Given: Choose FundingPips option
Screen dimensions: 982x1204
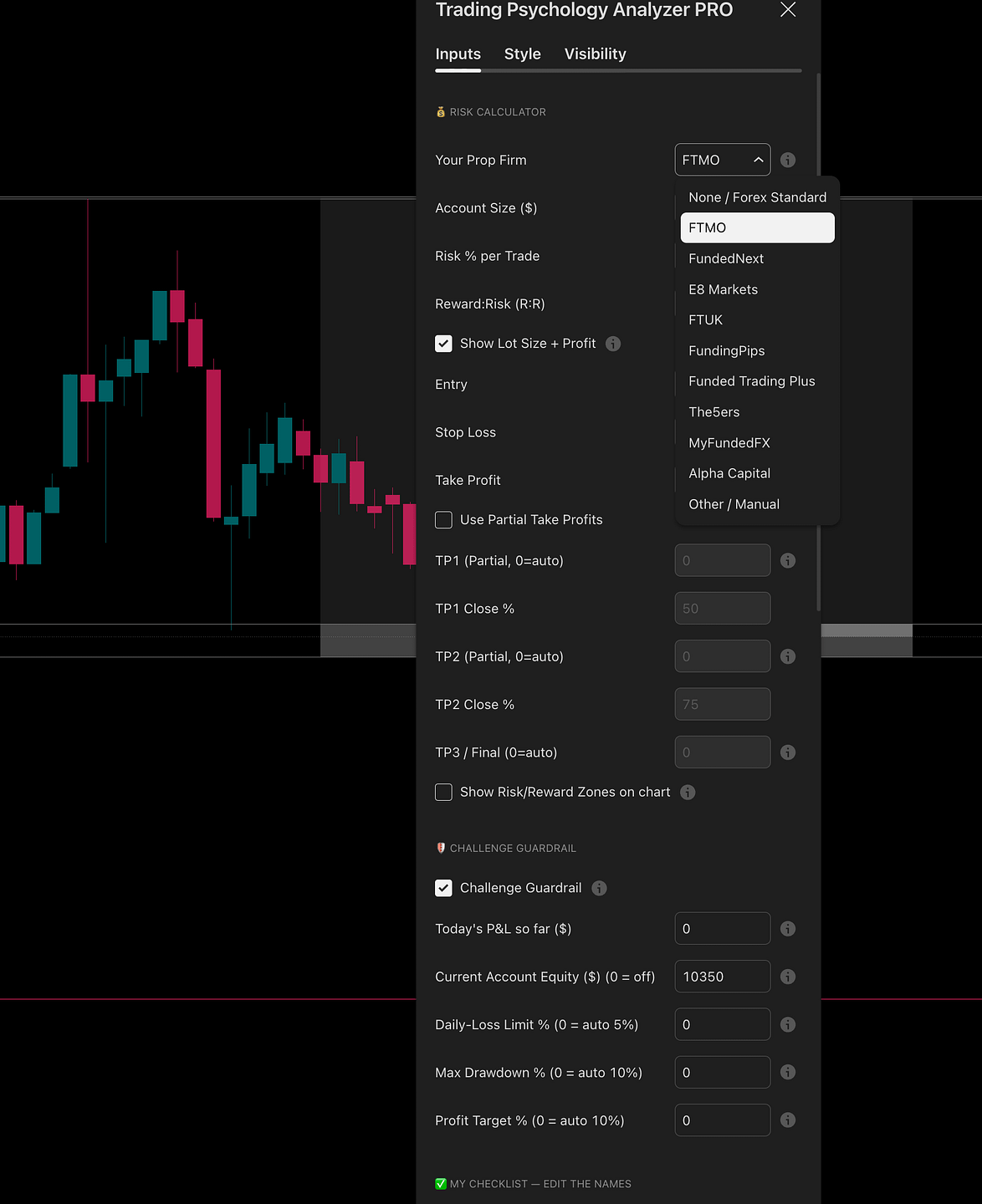Looking at the screenshot, I should 757,350.
